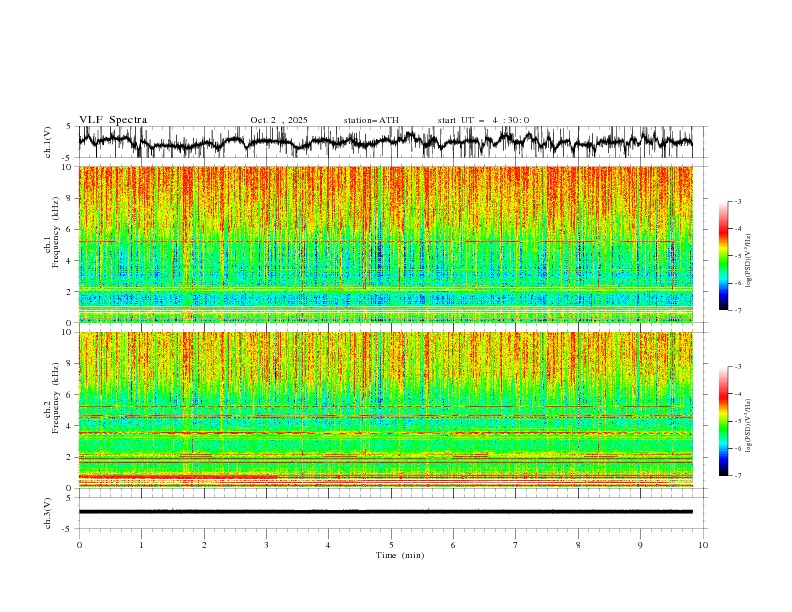Click the ch.1 color scale bar
Image resolution: width=792 pixels, height=612 pixels.
point(723,256)
